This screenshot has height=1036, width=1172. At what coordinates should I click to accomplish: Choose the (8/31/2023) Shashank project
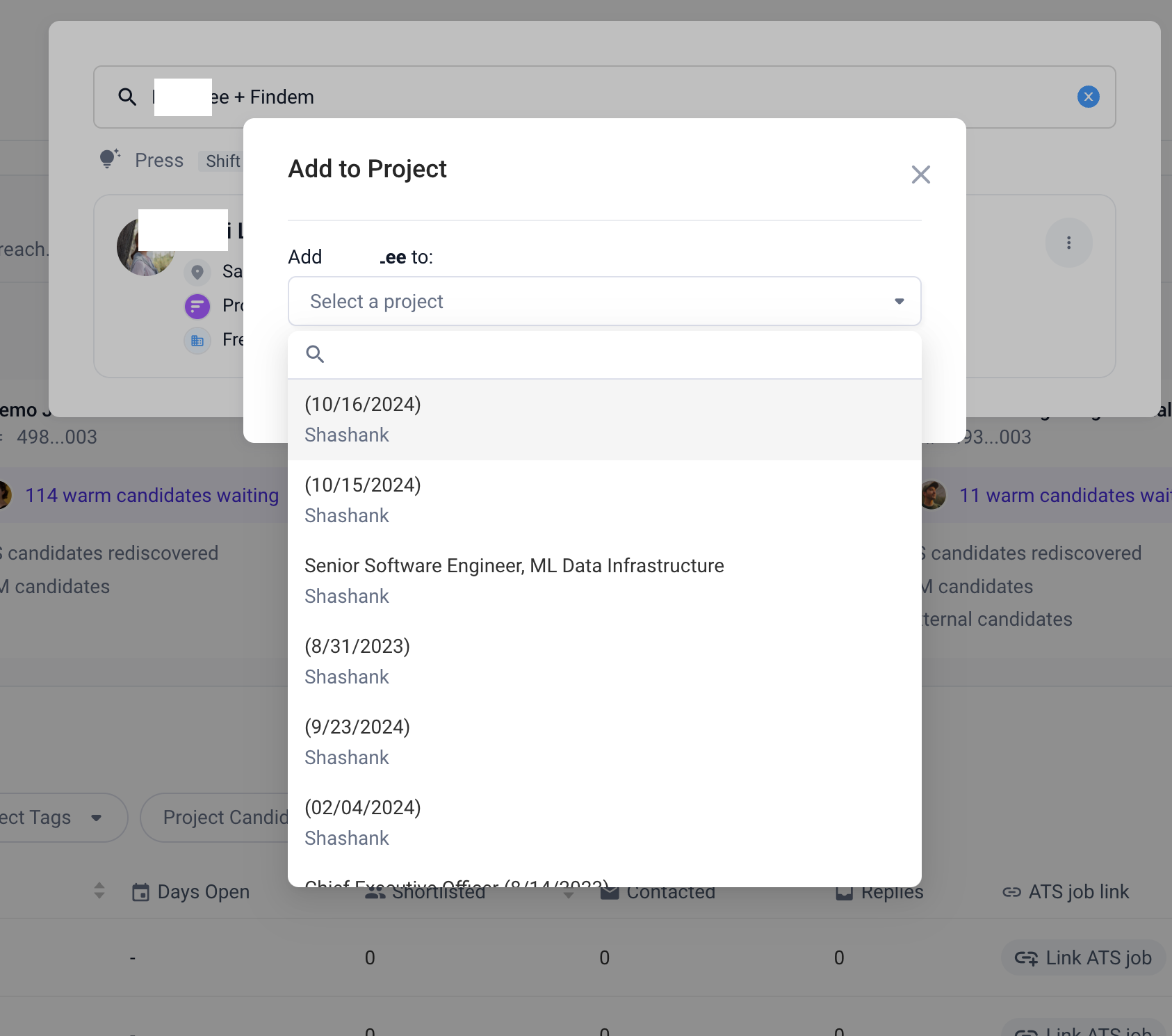tap(605, 661)
